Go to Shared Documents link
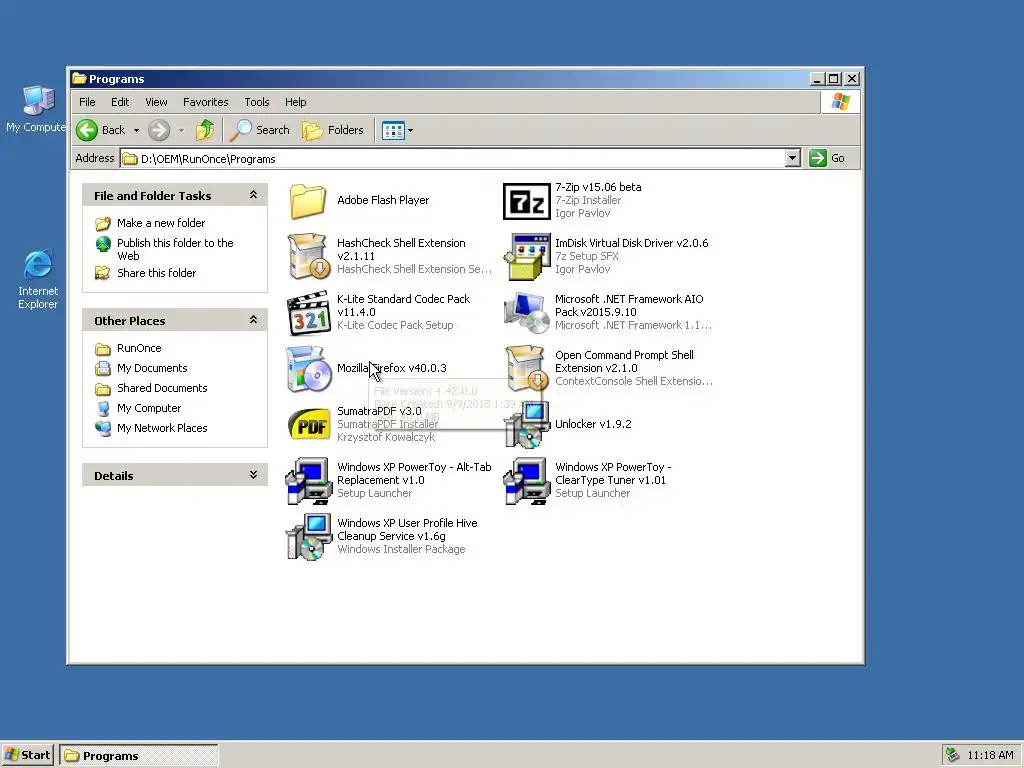 [x=162, y=388]
